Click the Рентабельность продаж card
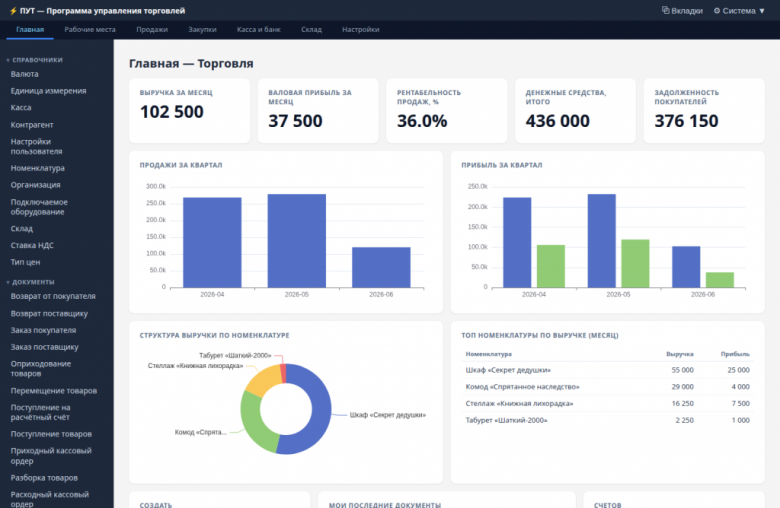The width and height of the screenshot is (780, 508). tap(447, 110)
